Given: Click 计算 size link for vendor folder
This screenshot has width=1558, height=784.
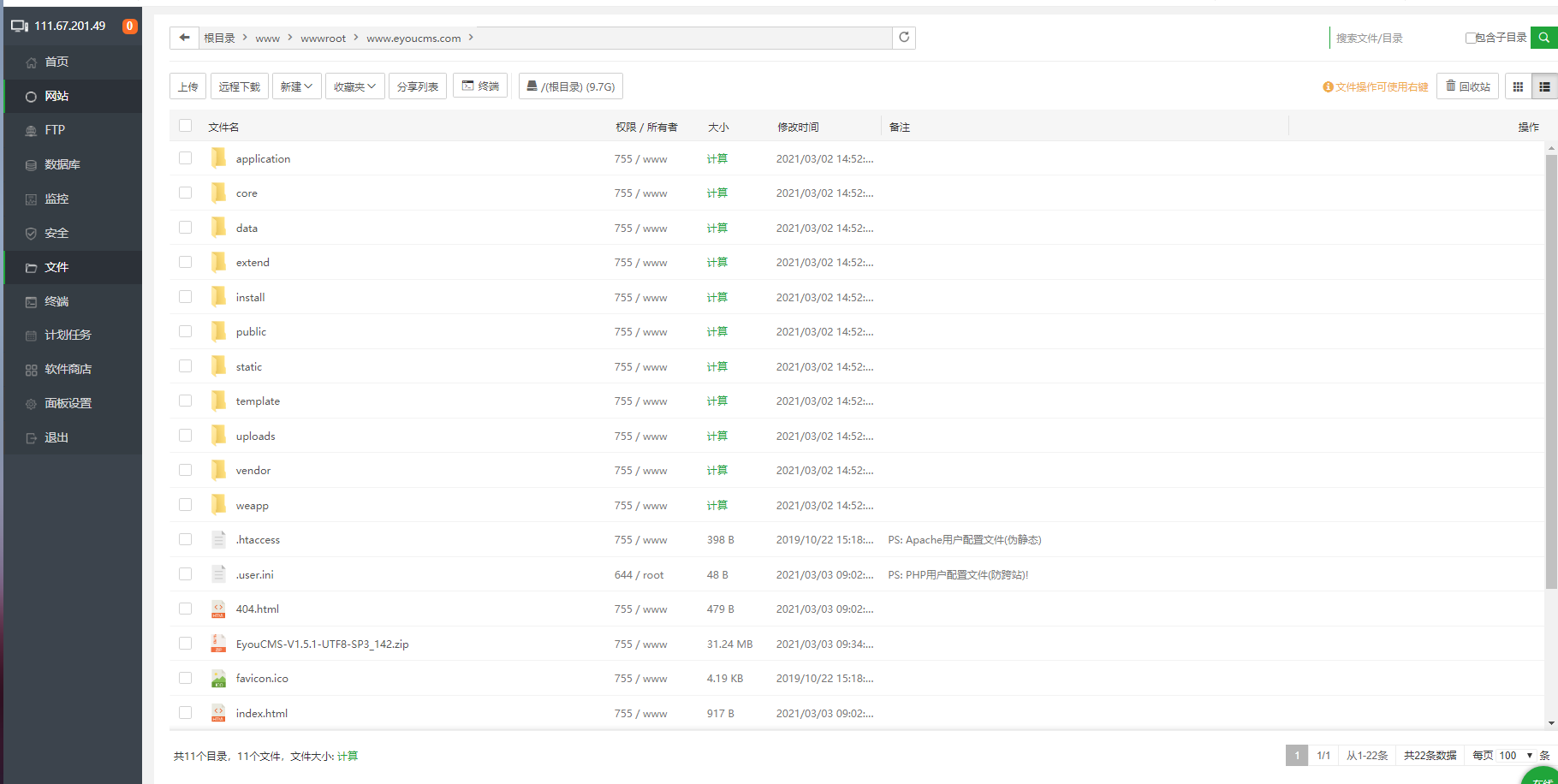Looking at the screenshot, I should [717, 470].
